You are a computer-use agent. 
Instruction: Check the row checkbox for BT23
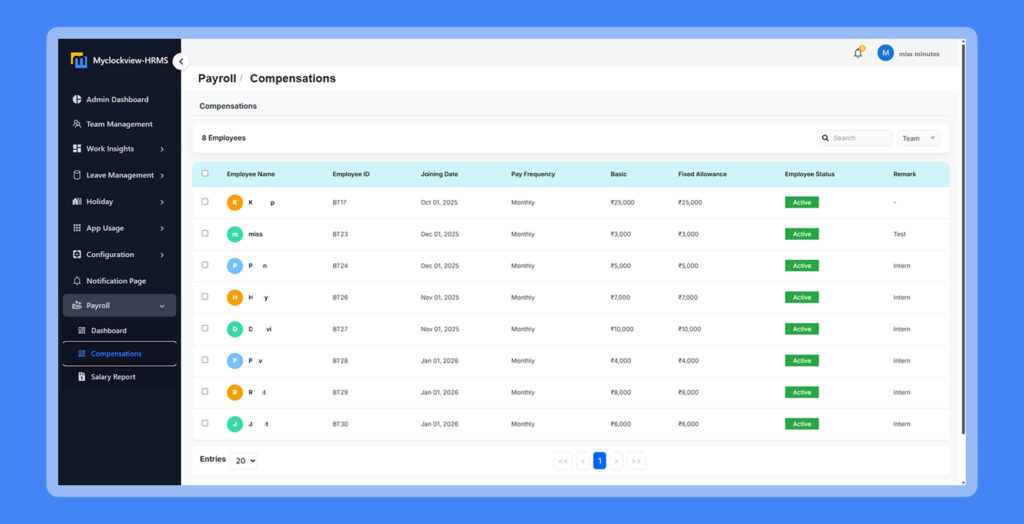[x=205, y=233]
